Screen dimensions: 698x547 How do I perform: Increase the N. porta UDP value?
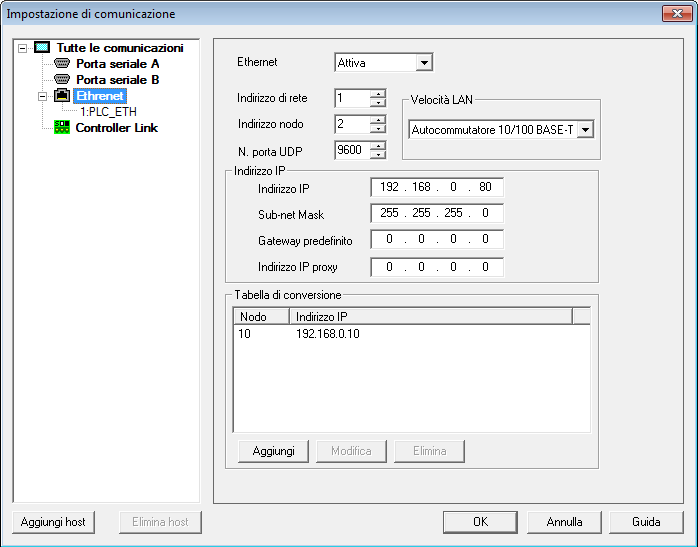point(378,146)
